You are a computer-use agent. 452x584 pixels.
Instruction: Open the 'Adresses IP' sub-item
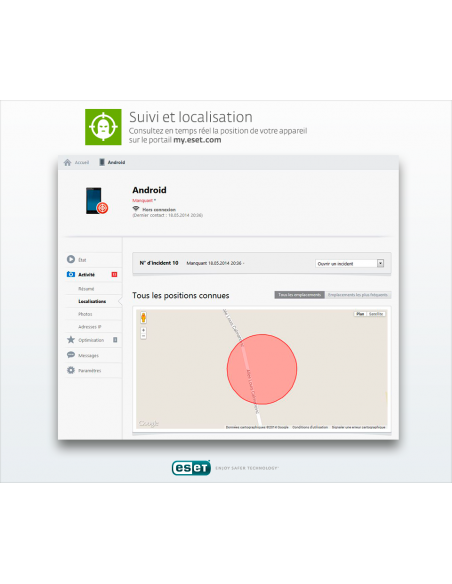(x=90, y=327)
